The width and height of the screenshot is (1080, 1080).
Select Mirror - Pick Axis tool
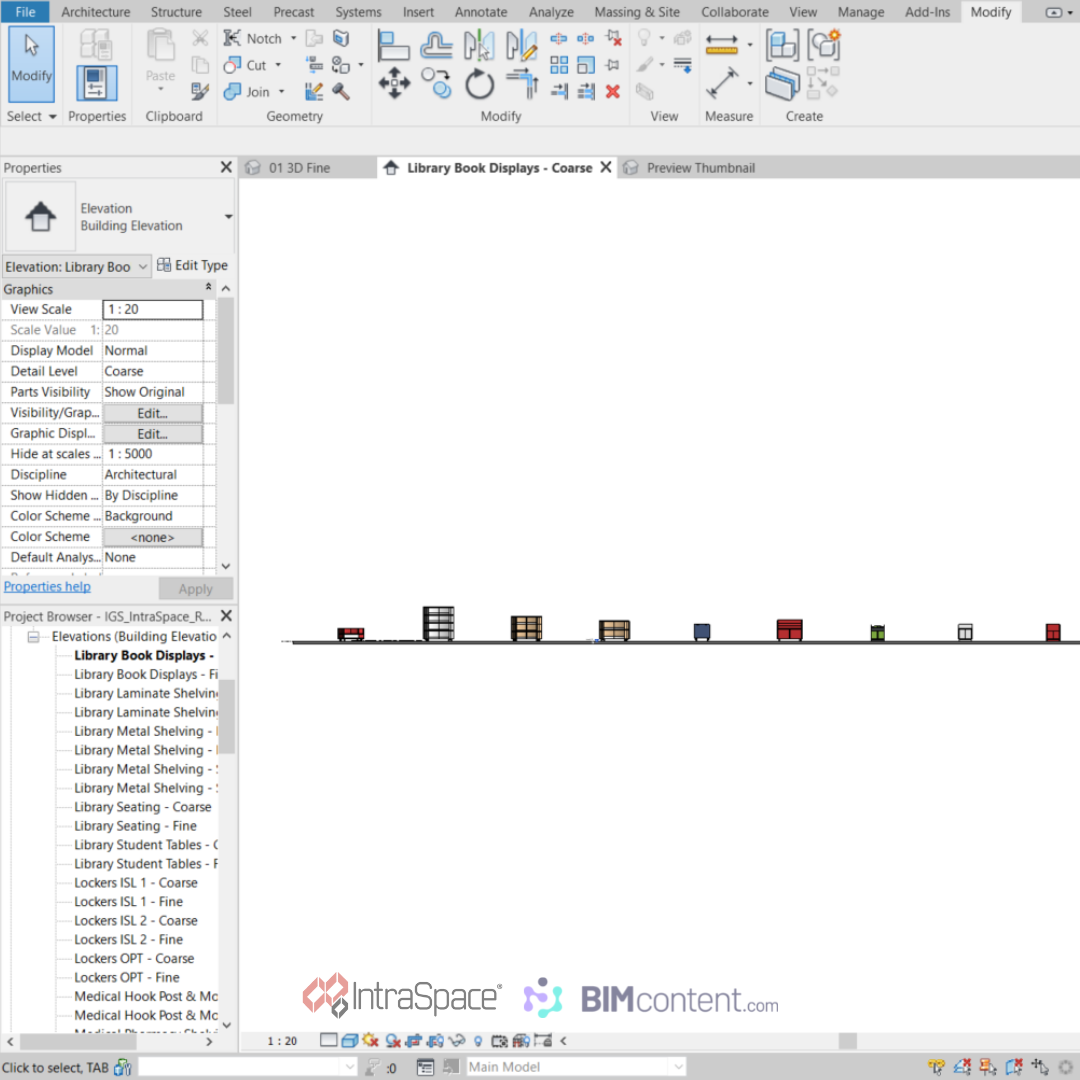click(479, 45)
